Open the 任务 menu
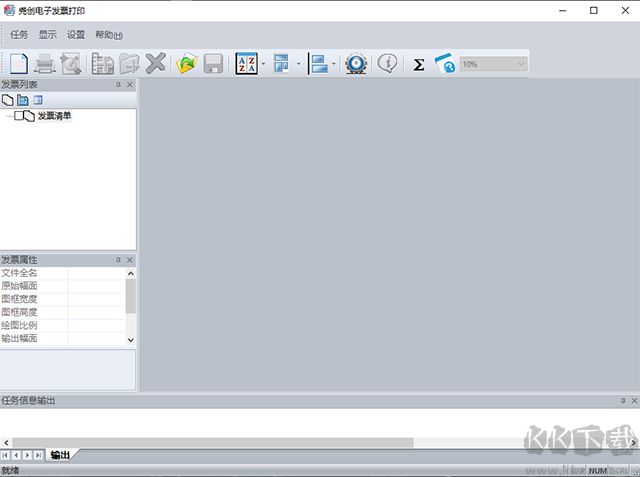640x477 pixels. [x=19, y=35]
